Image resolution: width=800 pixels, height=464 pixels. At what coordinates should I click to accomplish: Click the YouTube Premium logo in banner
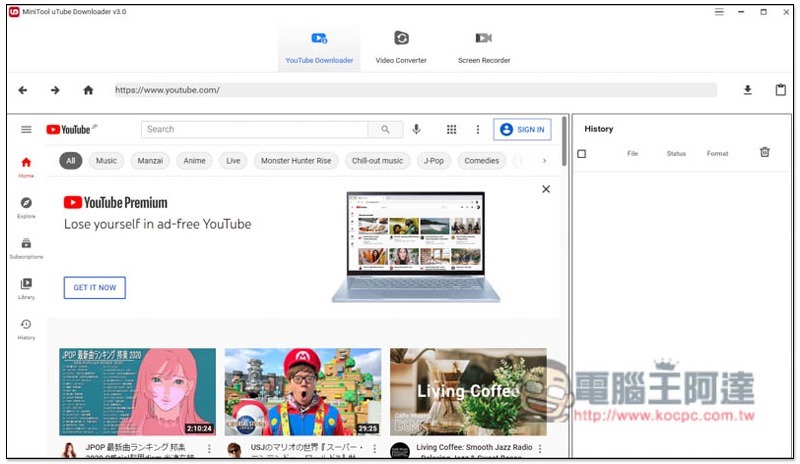point(115,203)
